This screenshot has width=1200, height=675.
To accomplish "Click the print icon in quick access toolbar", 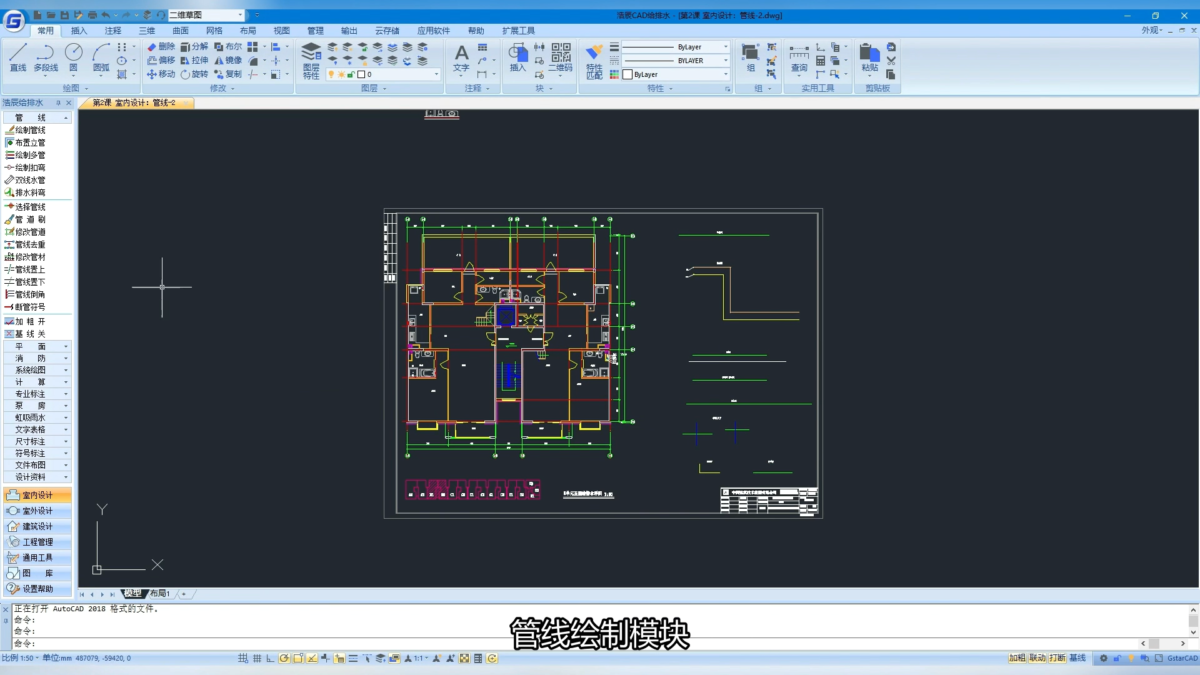I will 92,15.
